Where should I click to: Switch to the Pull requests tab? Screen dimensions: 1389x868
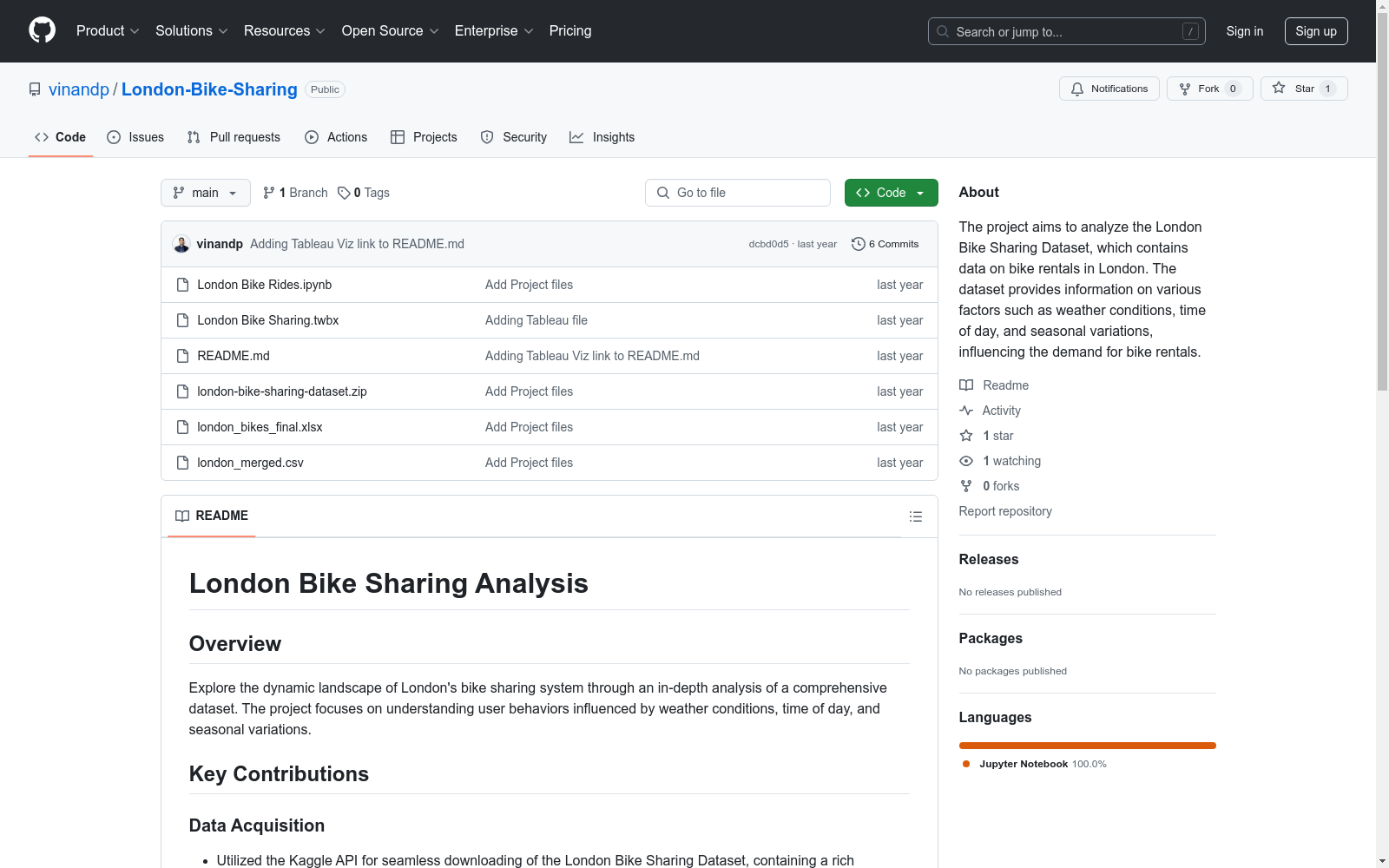(x=233, y=136)
